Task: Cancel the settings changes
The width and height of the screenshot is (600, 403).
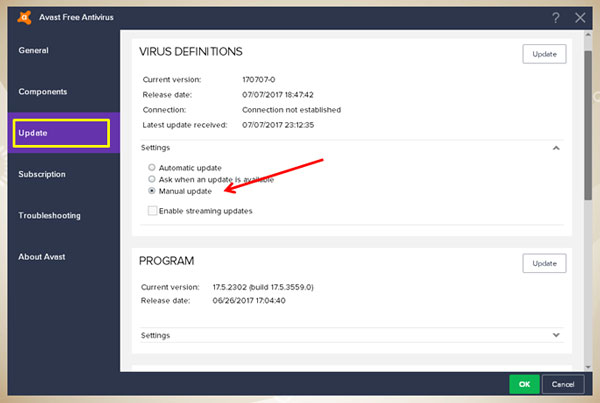Action: pyautogui.click(x=563, y=384)
